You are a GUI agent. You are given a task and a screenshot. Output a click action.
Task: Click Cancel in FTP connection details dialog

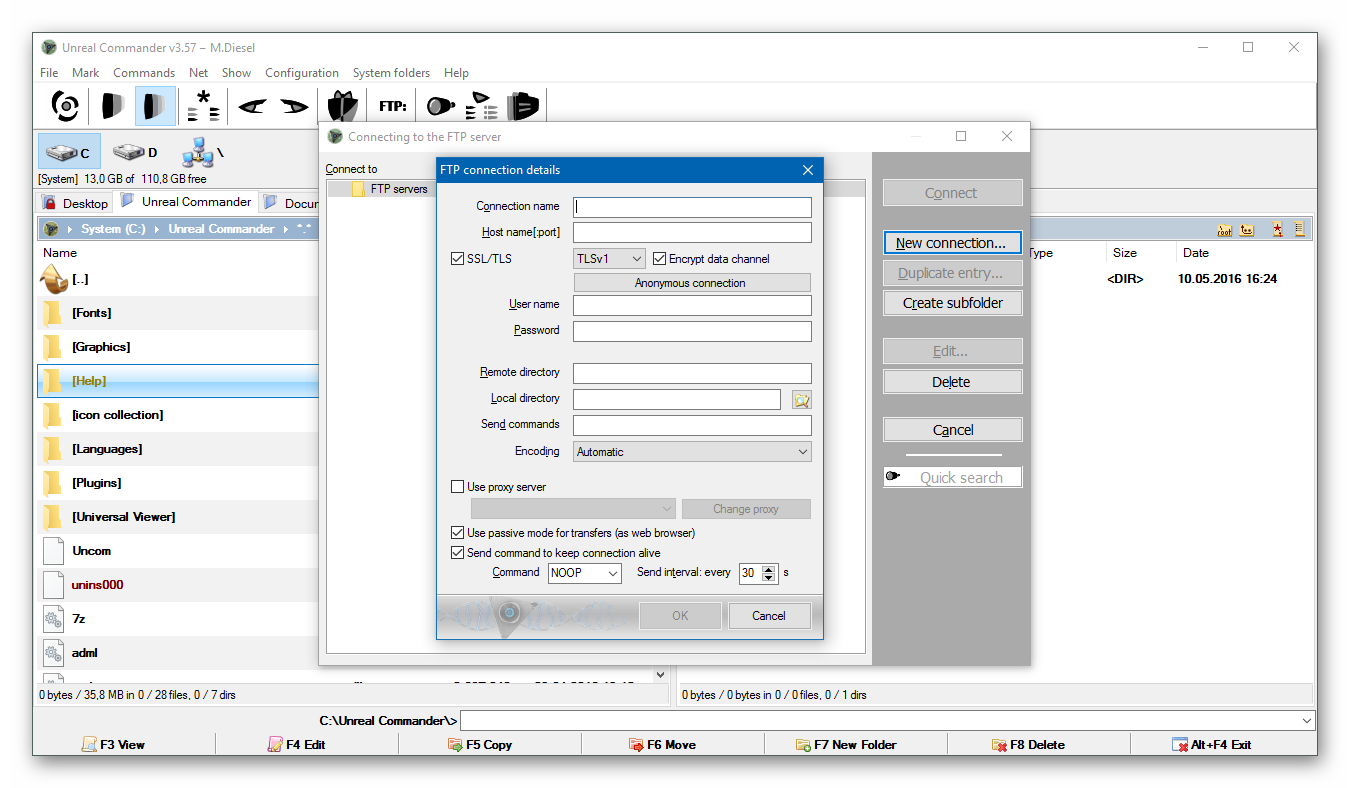pyautogui.click(x=769, y=616)
